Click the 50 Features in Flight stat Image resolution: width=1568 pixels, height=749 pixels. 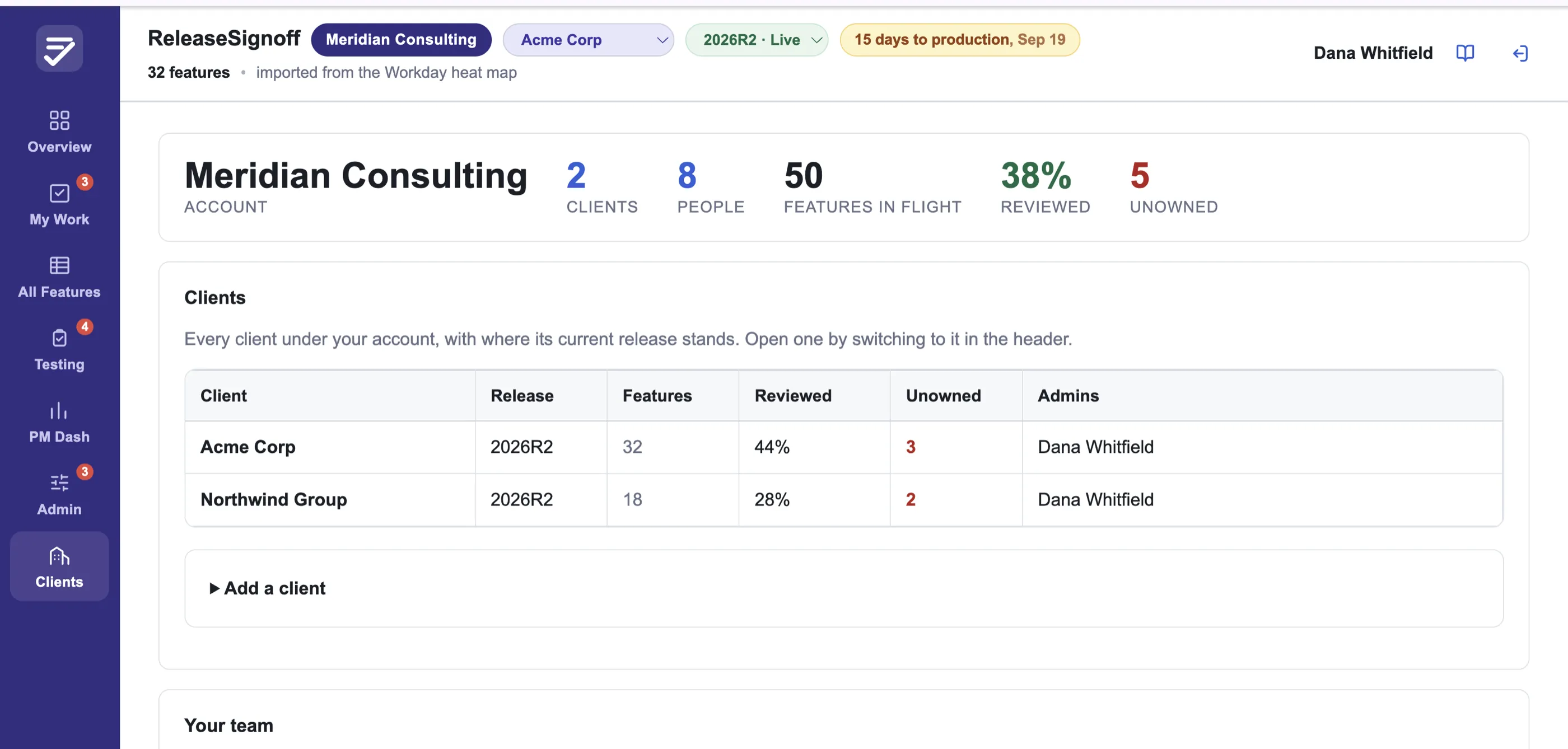[x=872, y=187]
